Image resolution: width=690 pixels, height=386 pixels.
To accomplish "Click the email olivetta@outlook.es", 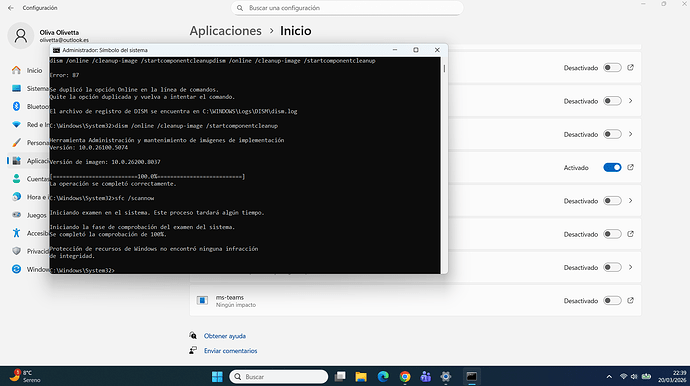I will coord(64,40).
